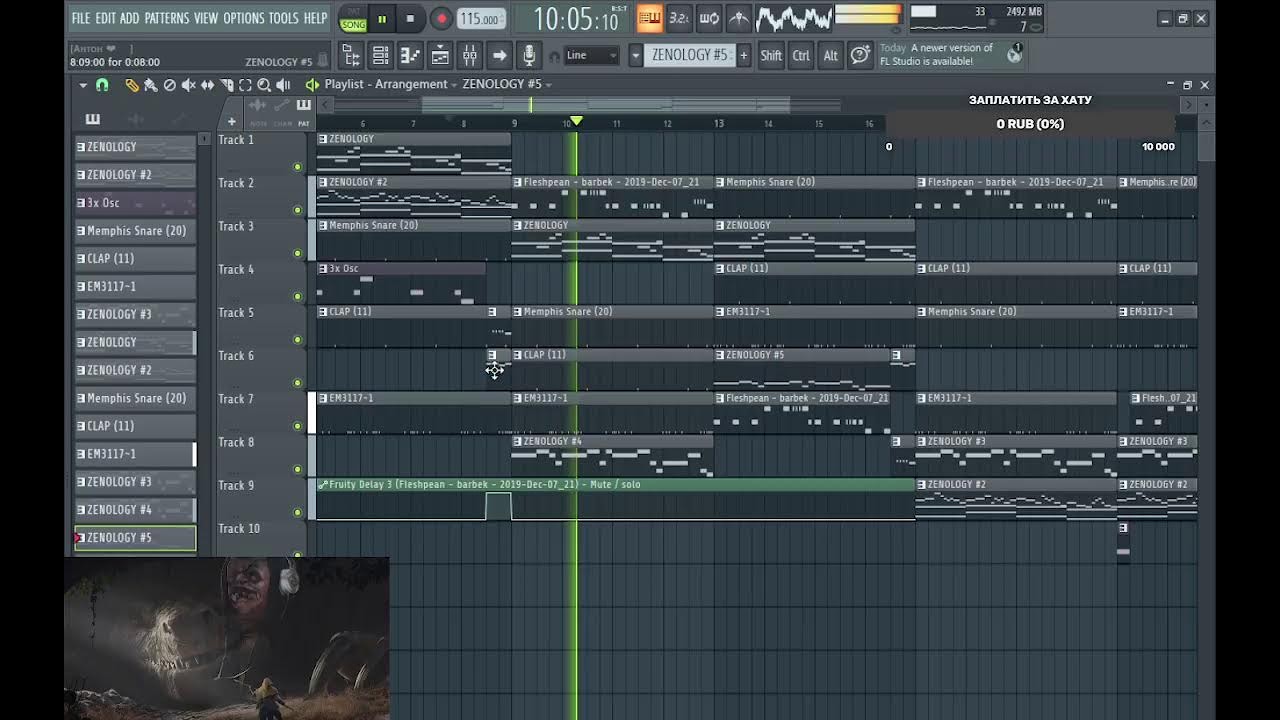Select the Slice tool

[x=226, y=85]
